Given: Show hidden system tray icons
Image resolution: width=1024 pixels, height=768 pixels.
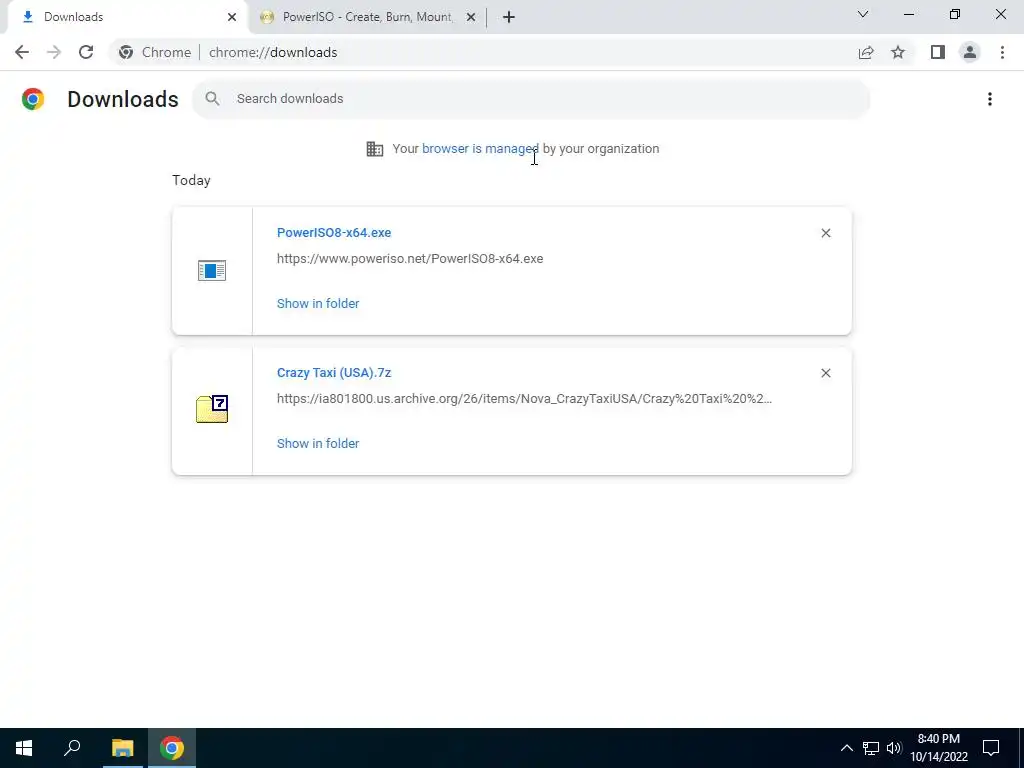Looking at the screenshot, I should coord(846,748).
